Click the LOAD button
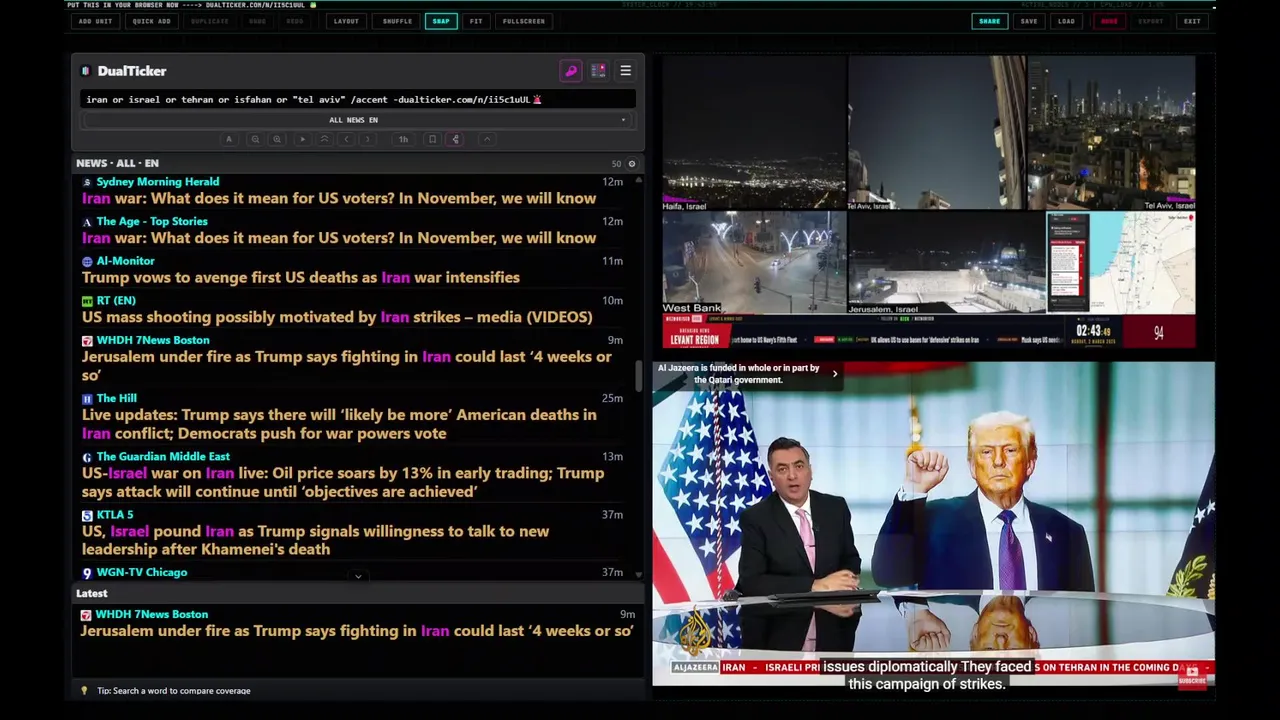1280x720 pixels. click(1067, 21)
